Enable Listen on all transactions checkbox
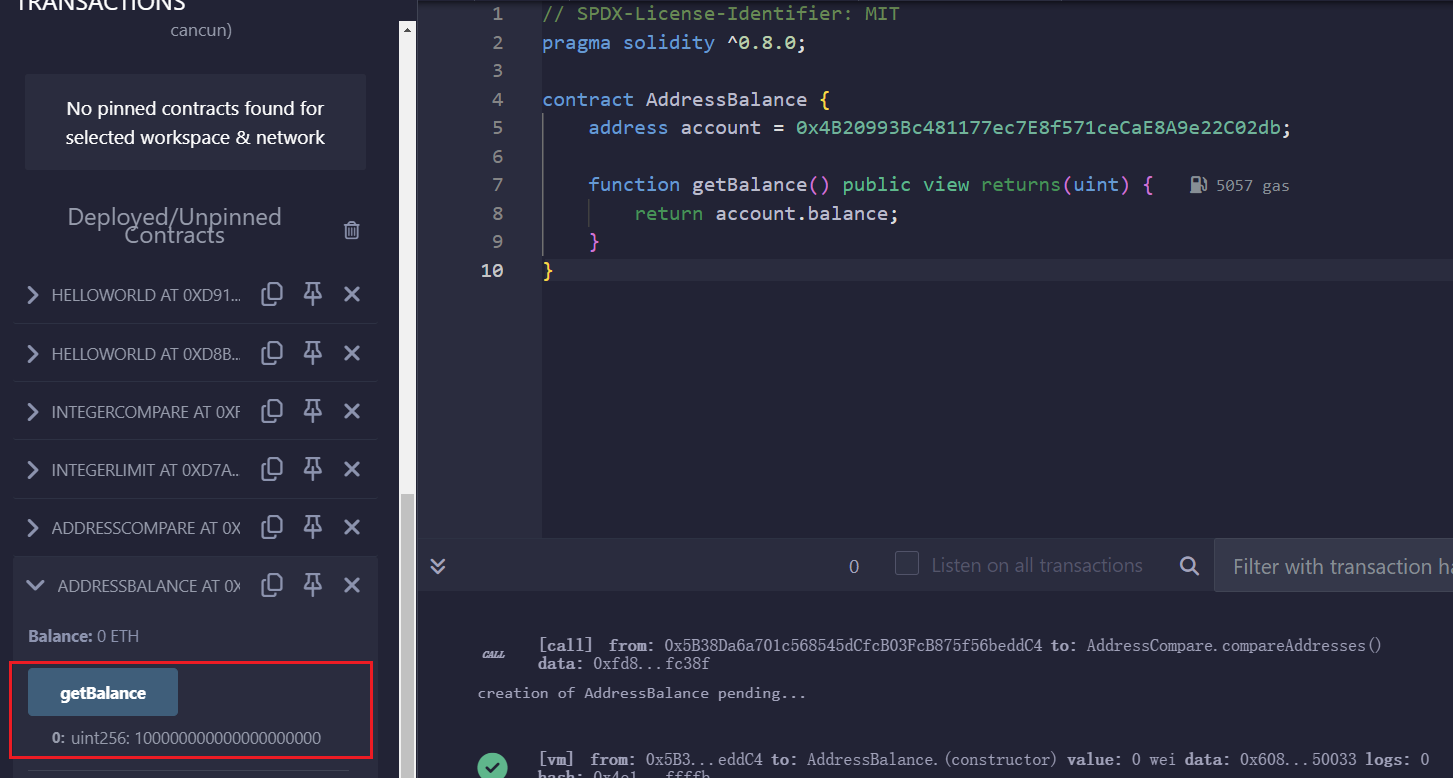The height and width of the screenshot is (778, 1453). pyautogui.click(x=907, y=564)
